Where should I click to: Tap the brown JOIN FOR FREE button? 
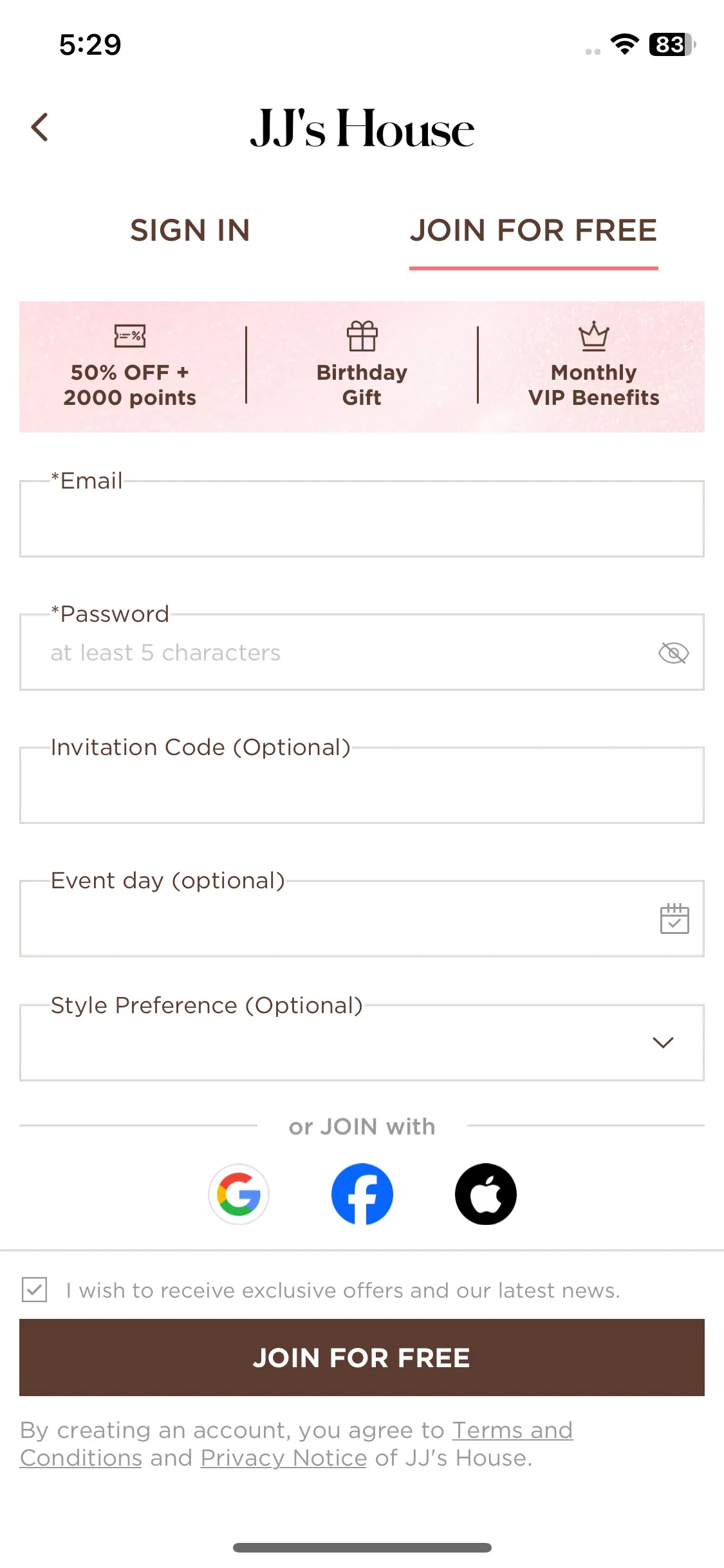click(x=362, y=1358)
